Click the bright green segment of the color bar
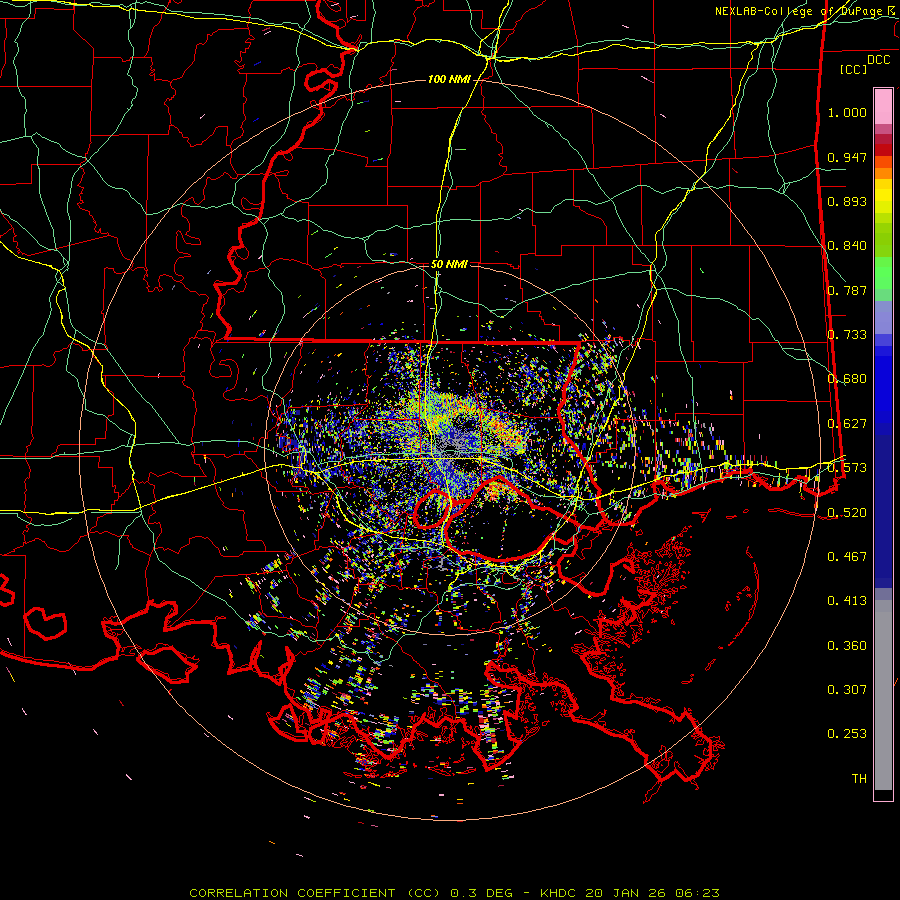This screenshot has width=900, height=900. [883, 273]
